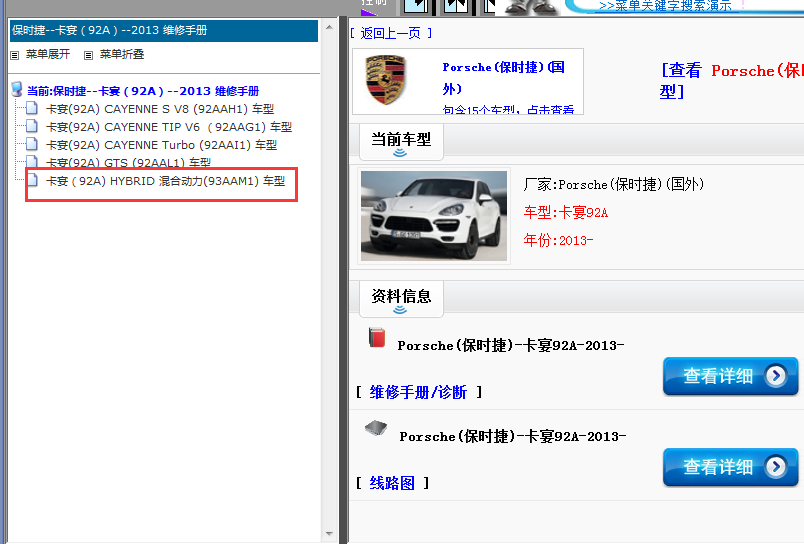The width and height of the screenshot is (804, 544).
Task: Open 卡宴(92A) CAYENNE S V8 (92AAH1) 车型
Action: click(160, 109)
